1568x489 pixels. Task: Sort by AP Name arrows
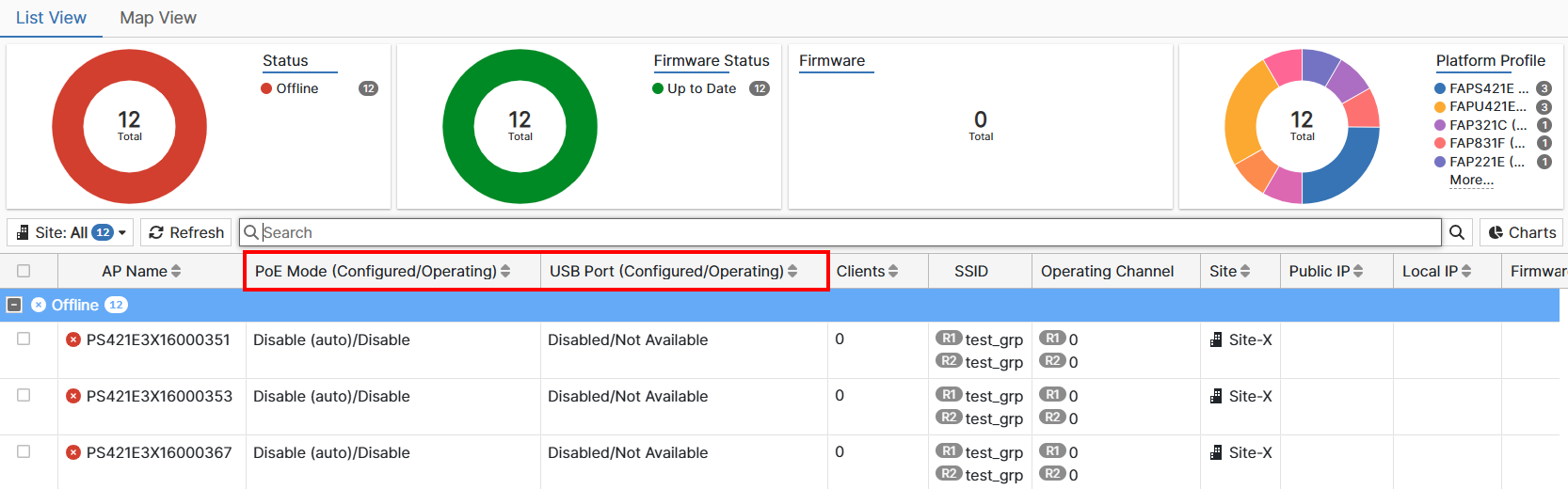(176, 271)
